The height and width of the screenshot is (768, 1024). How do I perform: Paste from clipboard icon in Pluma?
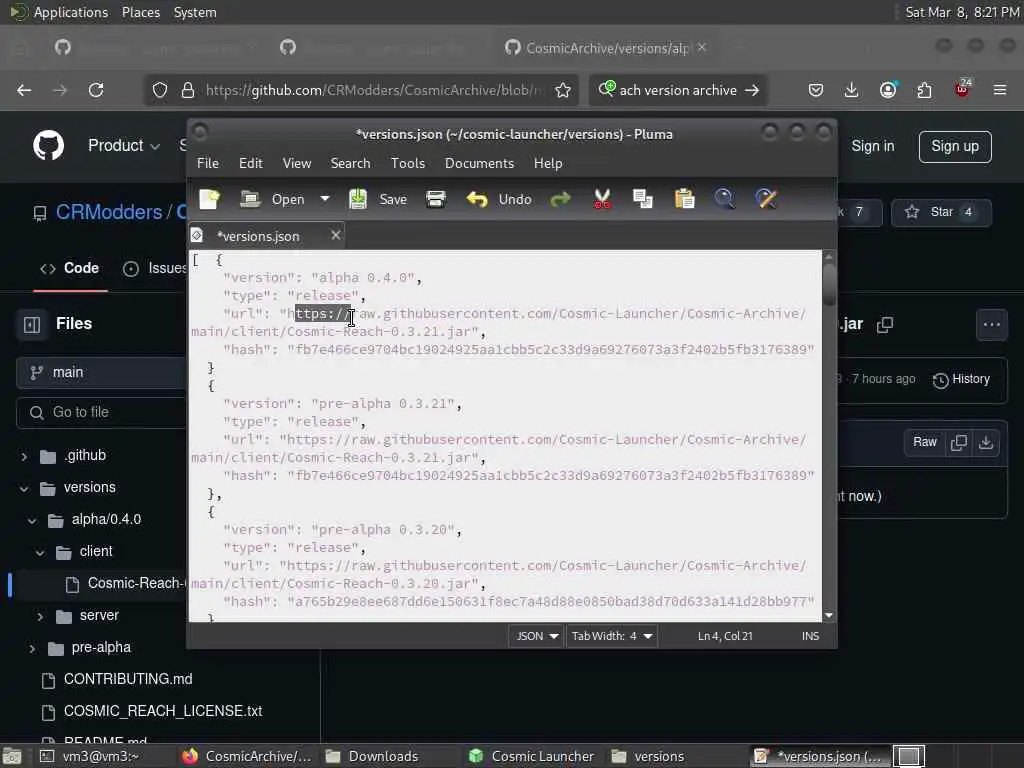click(x=684, y=199)
